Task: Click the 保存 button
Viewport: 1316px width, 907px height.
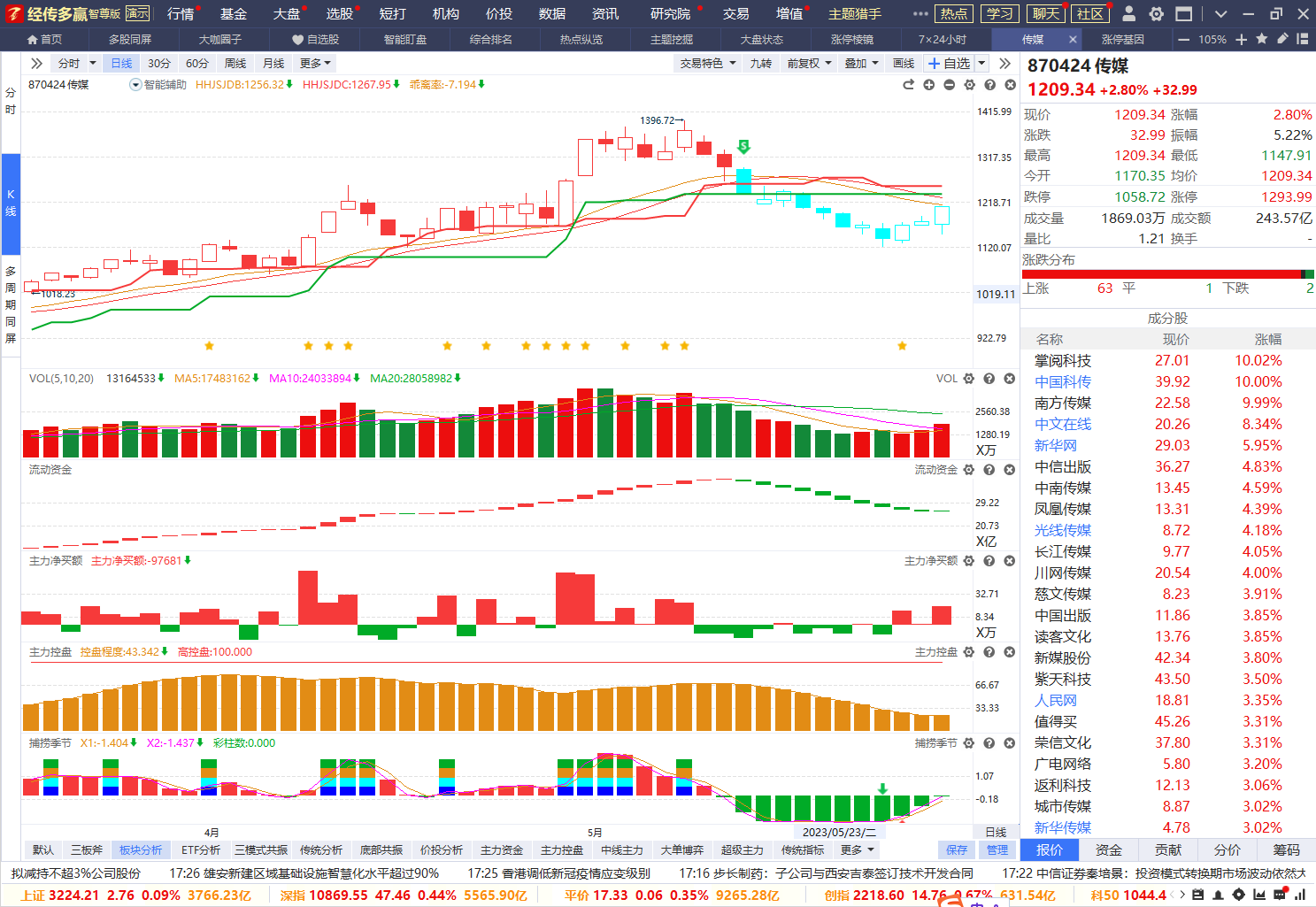Action: [957, 850]
